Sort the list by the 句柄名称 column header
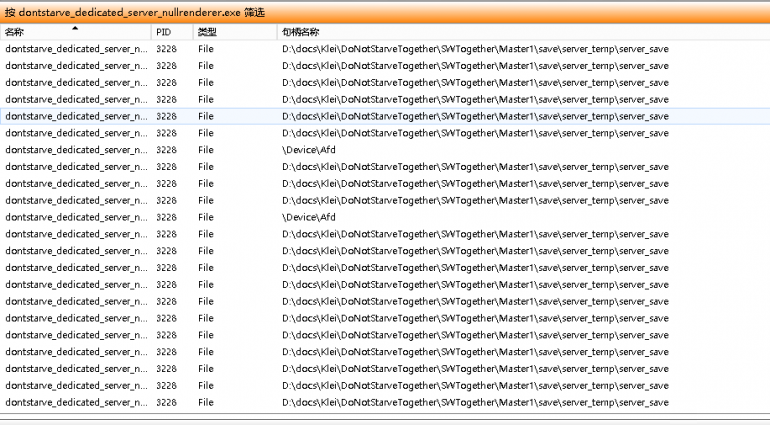Image resolution: width=770 pixels, height=425 pixels. click(x=523, y=32)
